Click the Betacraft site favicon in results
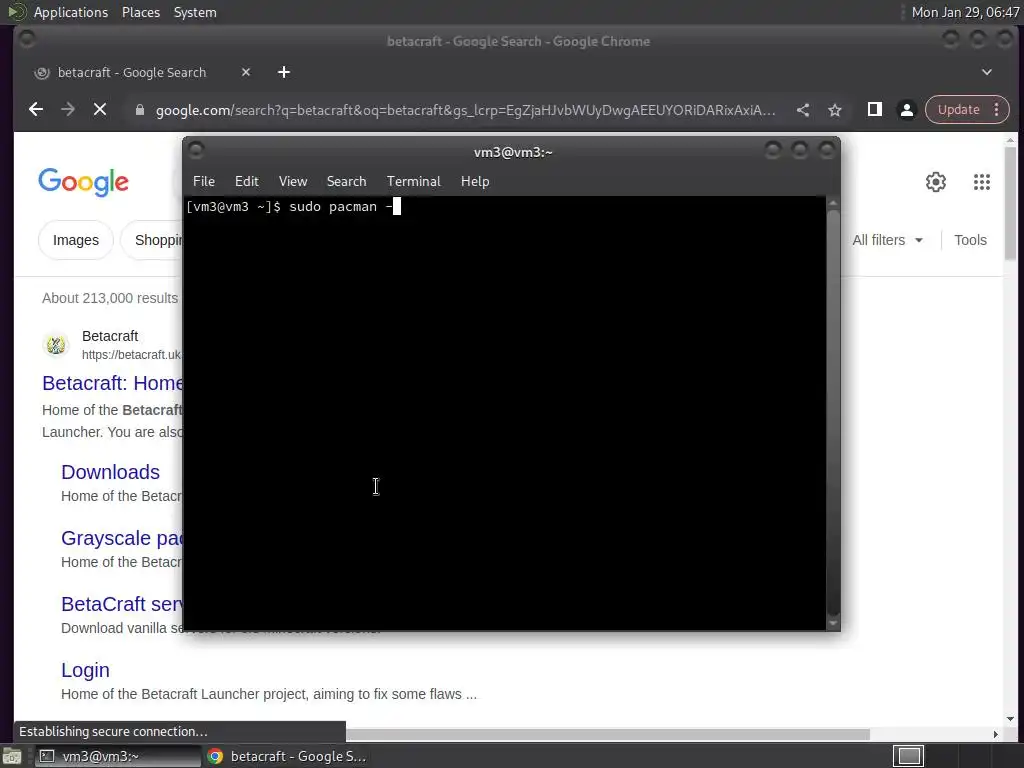The image size is (1024, 768). (x=56, y=344)
